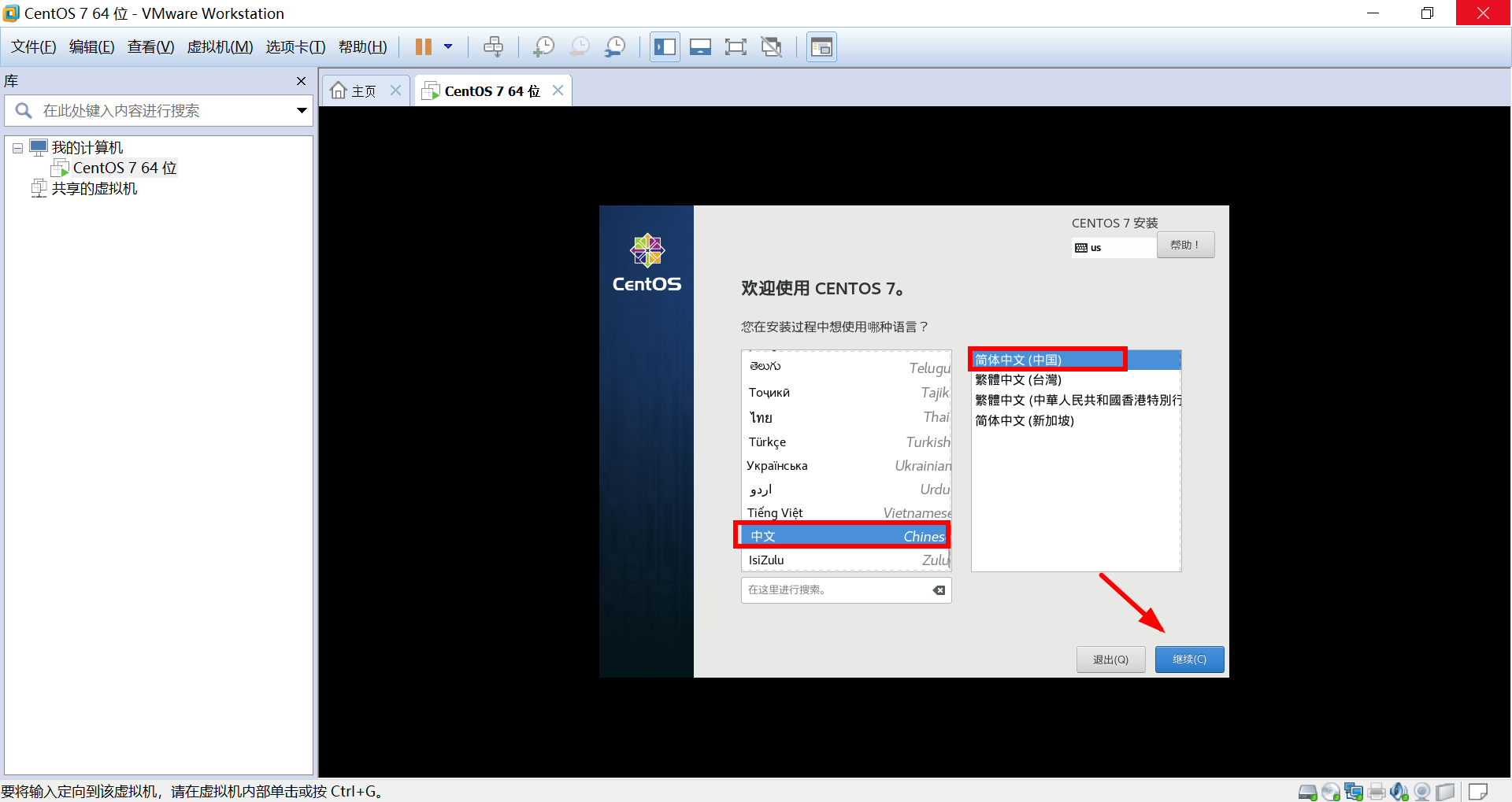Viewport: 1512px width, 802px height.
Task: Open the 文件(F) menu
Action: (x=34, y=47)
